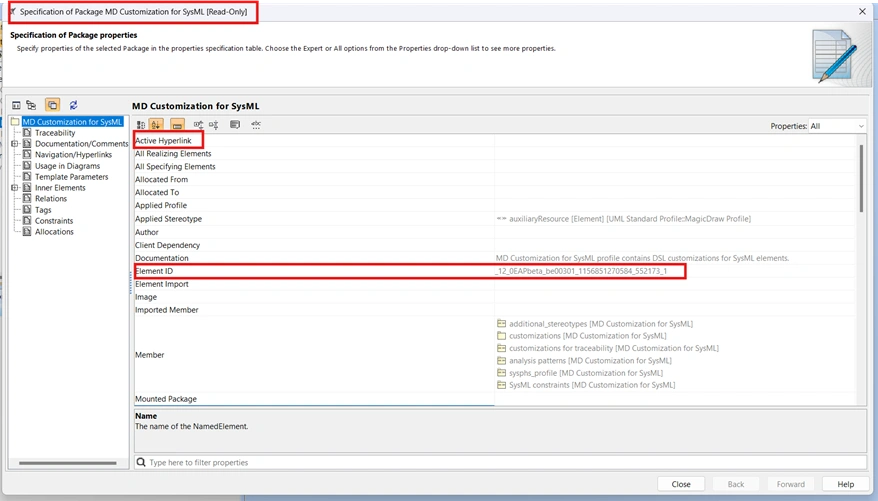The image size is (878, 501).
Task: Open Navigation/Hyperlinks in the tree
Action: point(73,154)
